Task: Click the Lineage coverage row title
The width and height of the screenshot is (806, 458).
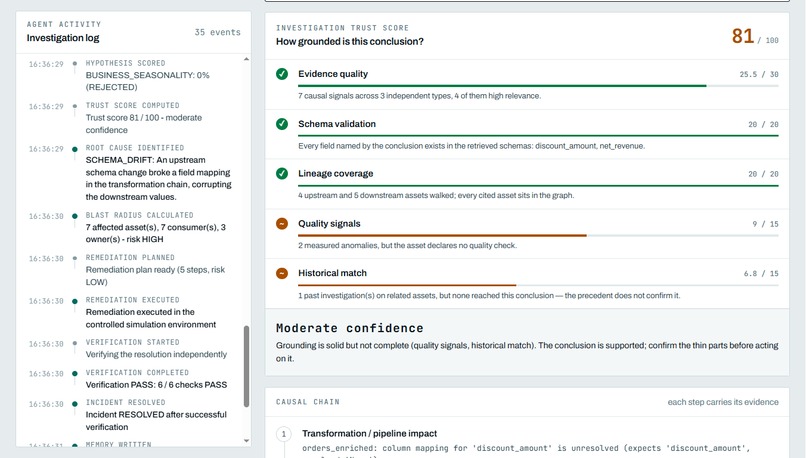Action: pos(336,174)
